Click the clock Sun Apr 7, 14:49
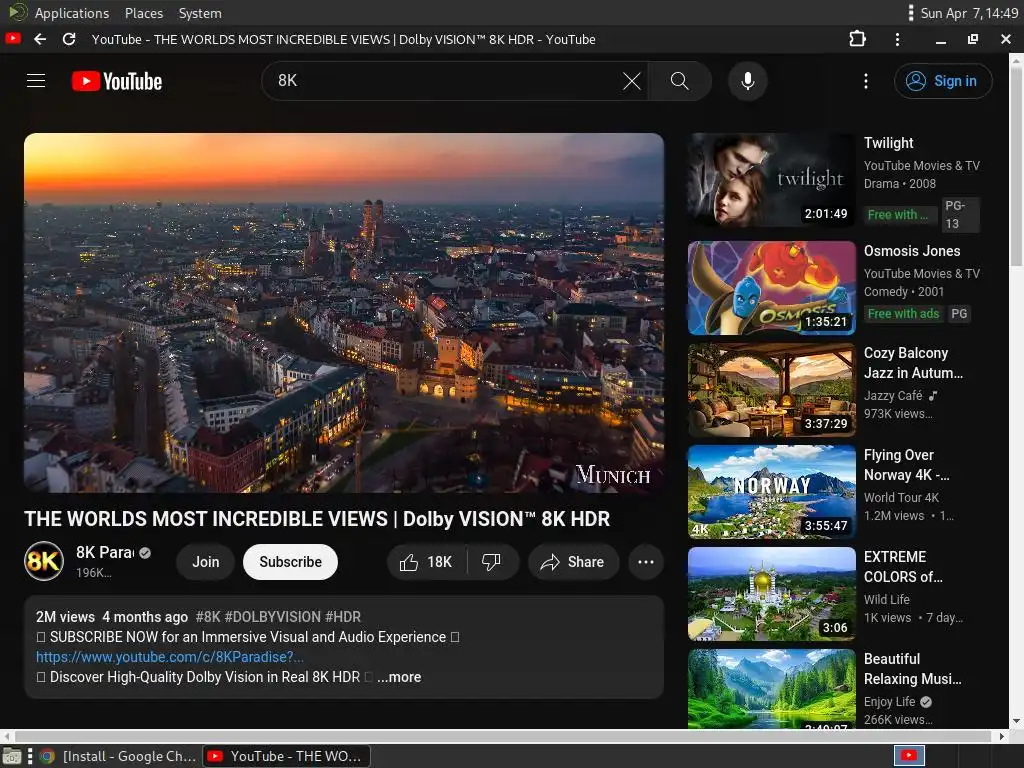The image size is (1024, 768). [969, 13]
